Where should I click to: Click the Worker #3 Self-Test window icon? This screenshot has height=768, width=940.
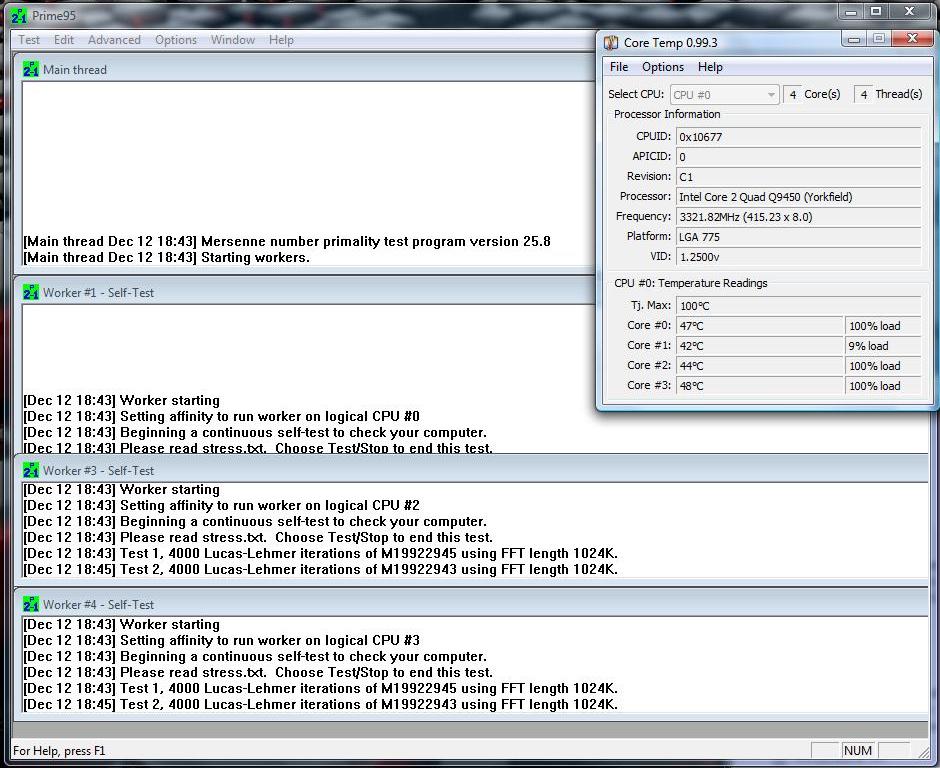tap(31, 471)
